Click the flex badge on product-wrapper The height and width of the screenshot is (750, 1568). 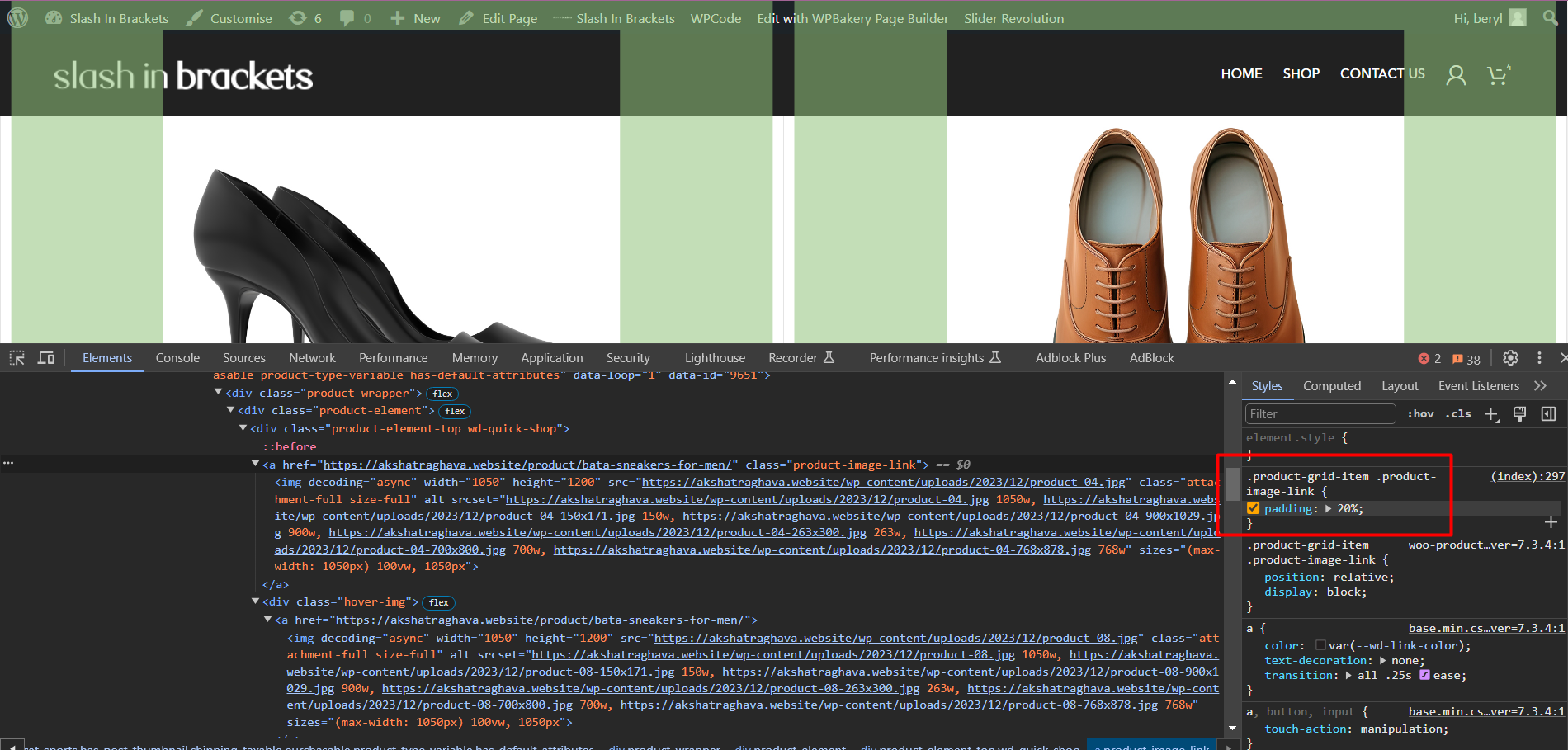(x=443, y=394)
